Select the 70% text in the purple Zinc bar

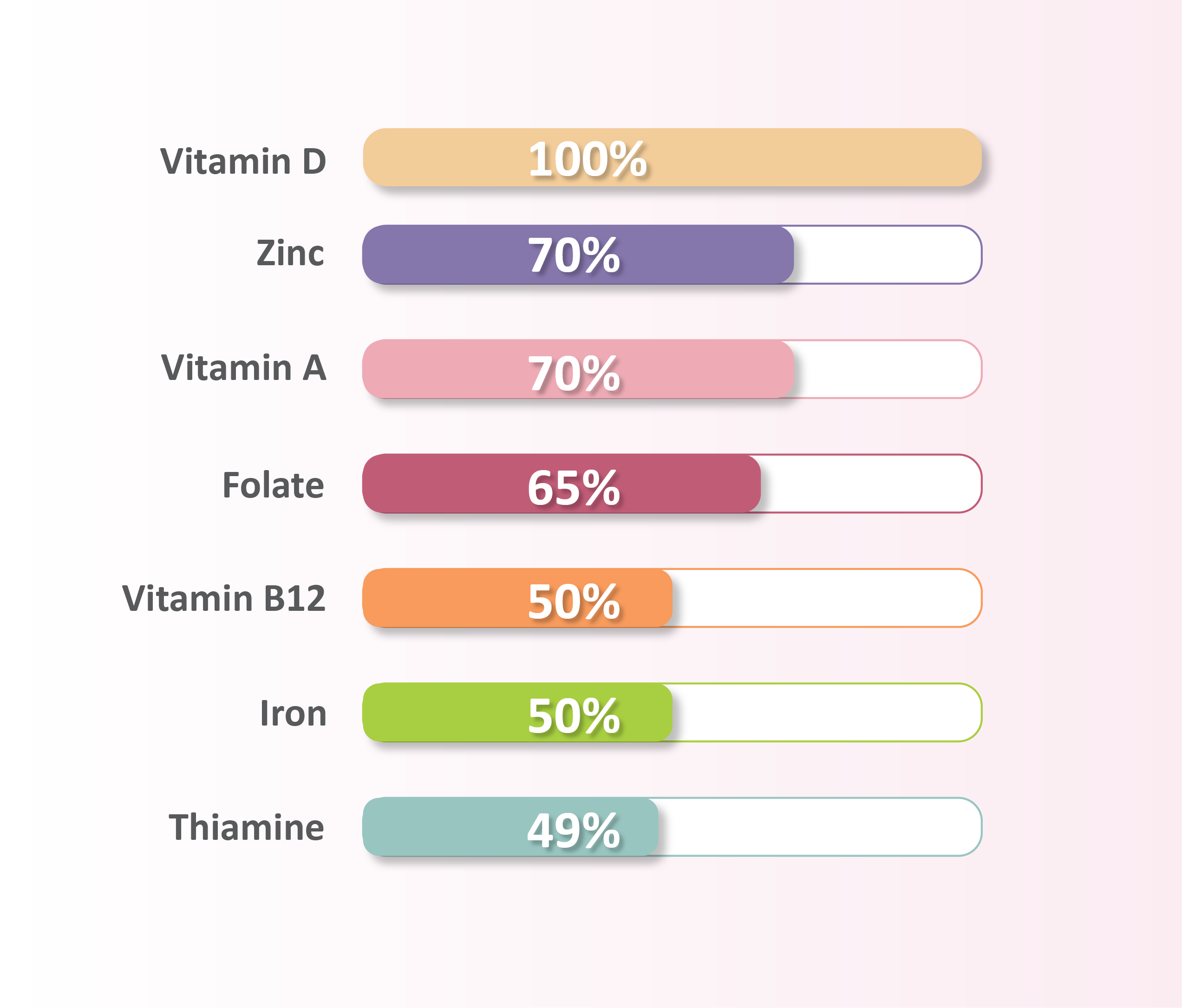click(574, 255)
